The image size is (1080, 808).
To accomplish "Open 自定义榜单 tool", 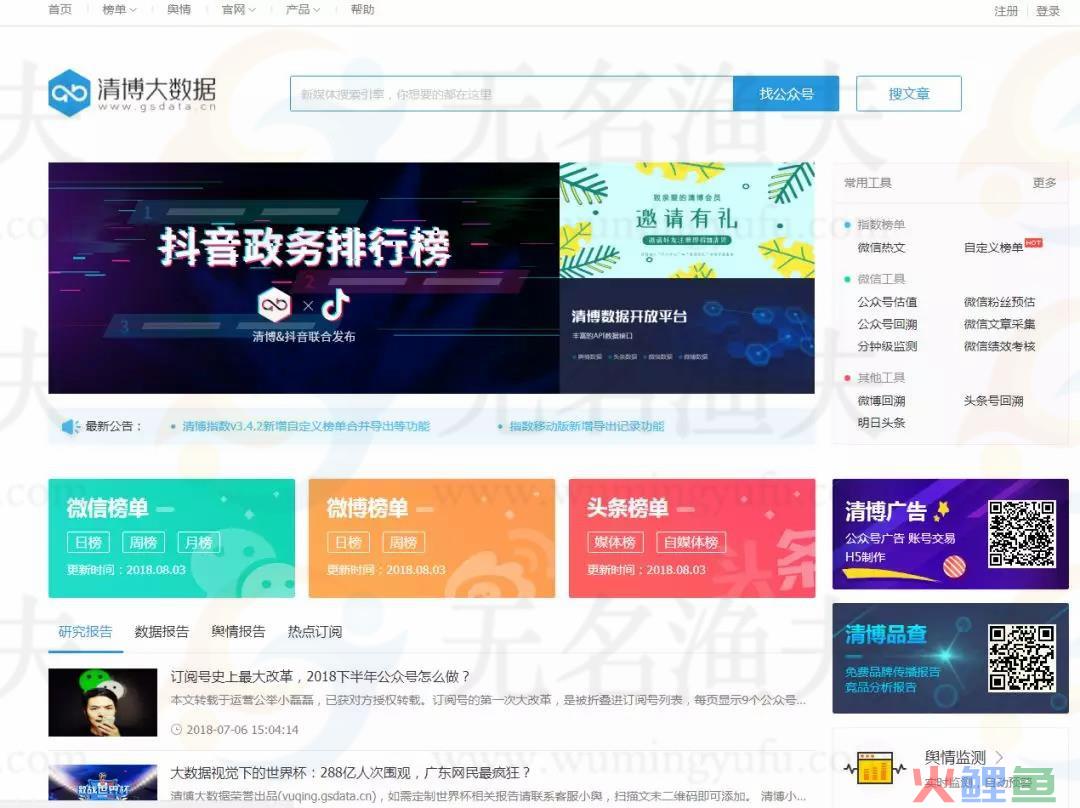I will coord(993,247).
